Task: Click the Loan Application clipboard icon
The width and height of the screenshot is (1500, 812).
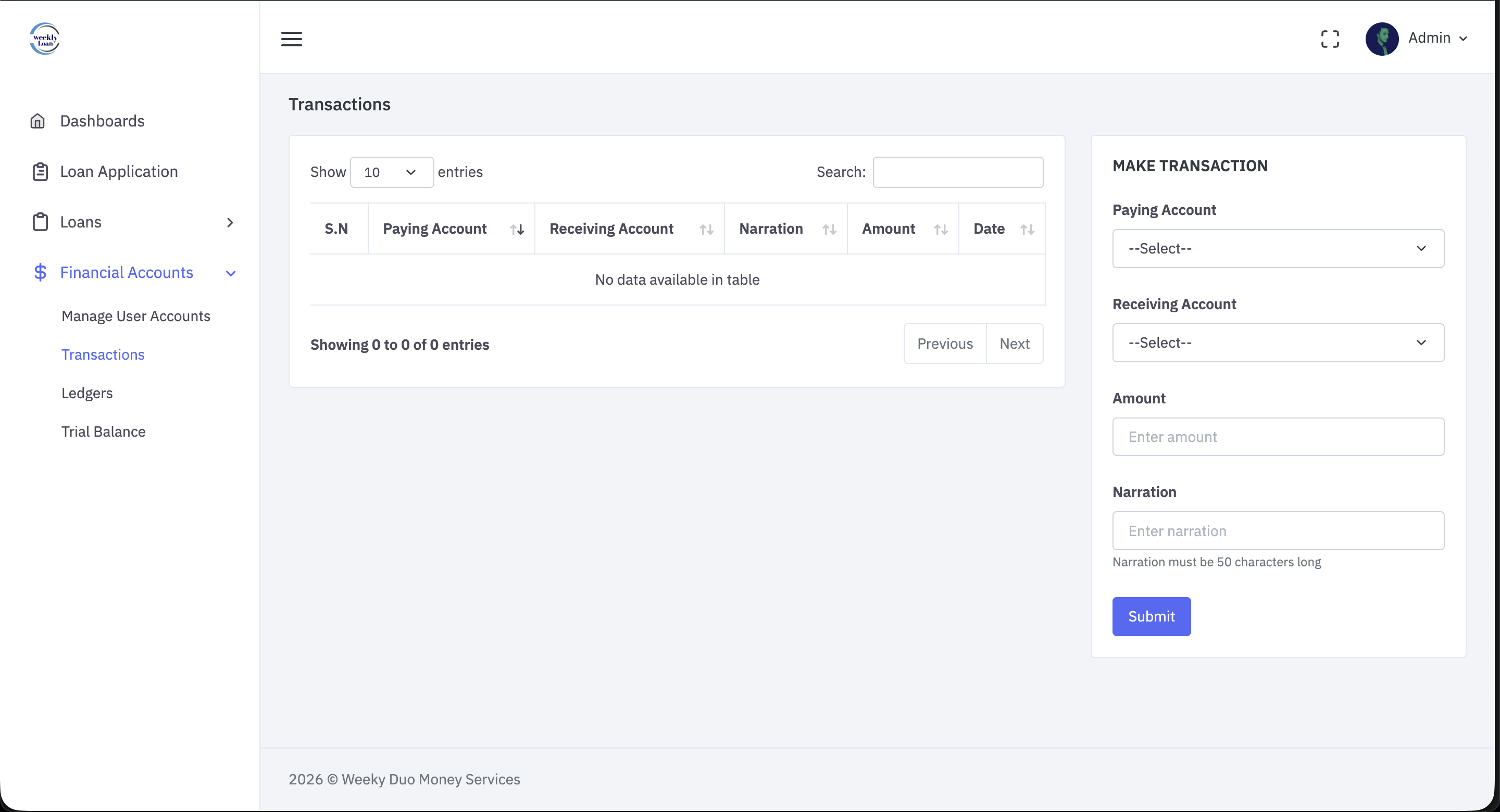Action: pos(40,172)
